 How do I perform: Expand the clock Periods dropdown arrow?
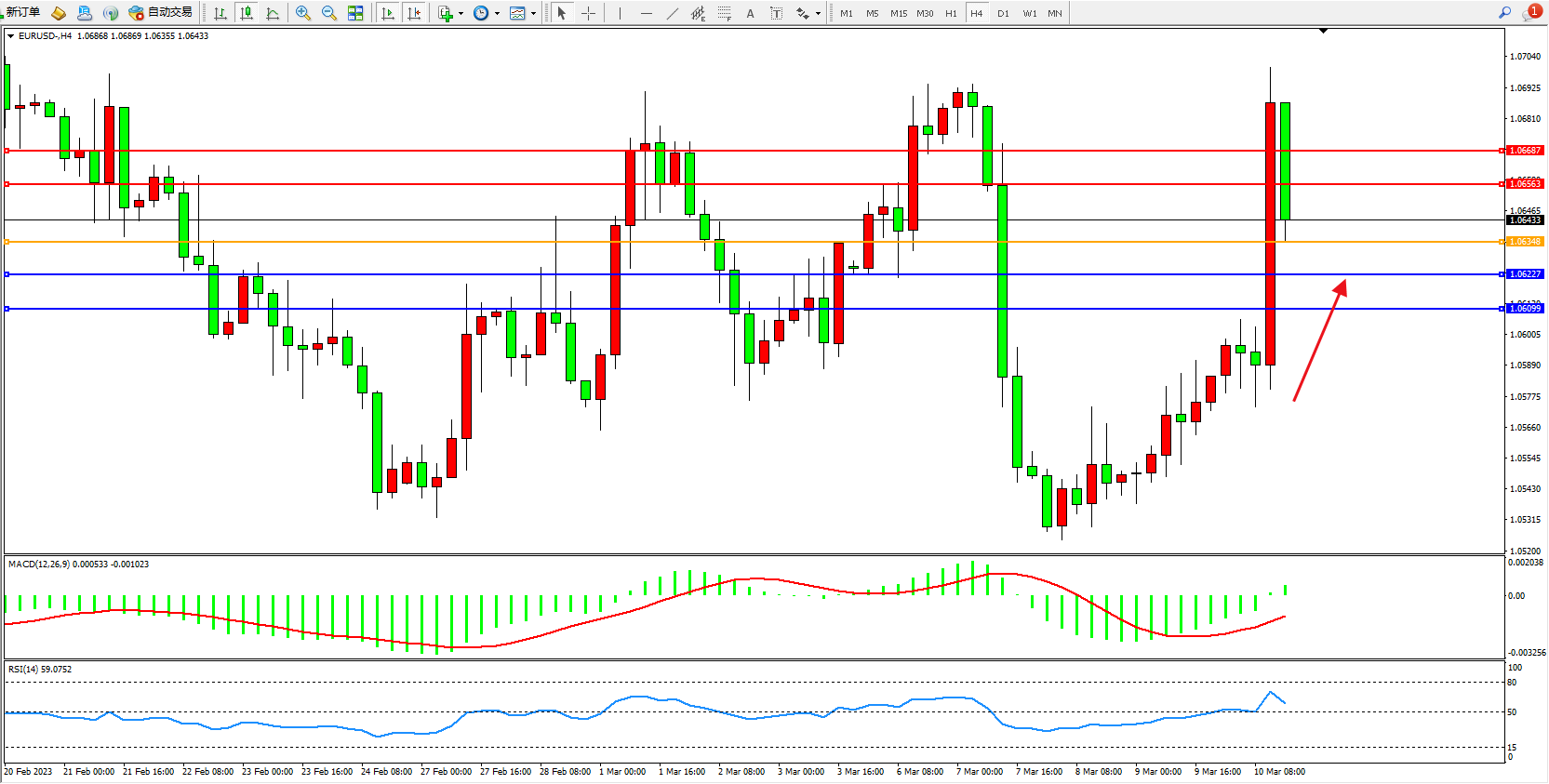coord(497,13)
